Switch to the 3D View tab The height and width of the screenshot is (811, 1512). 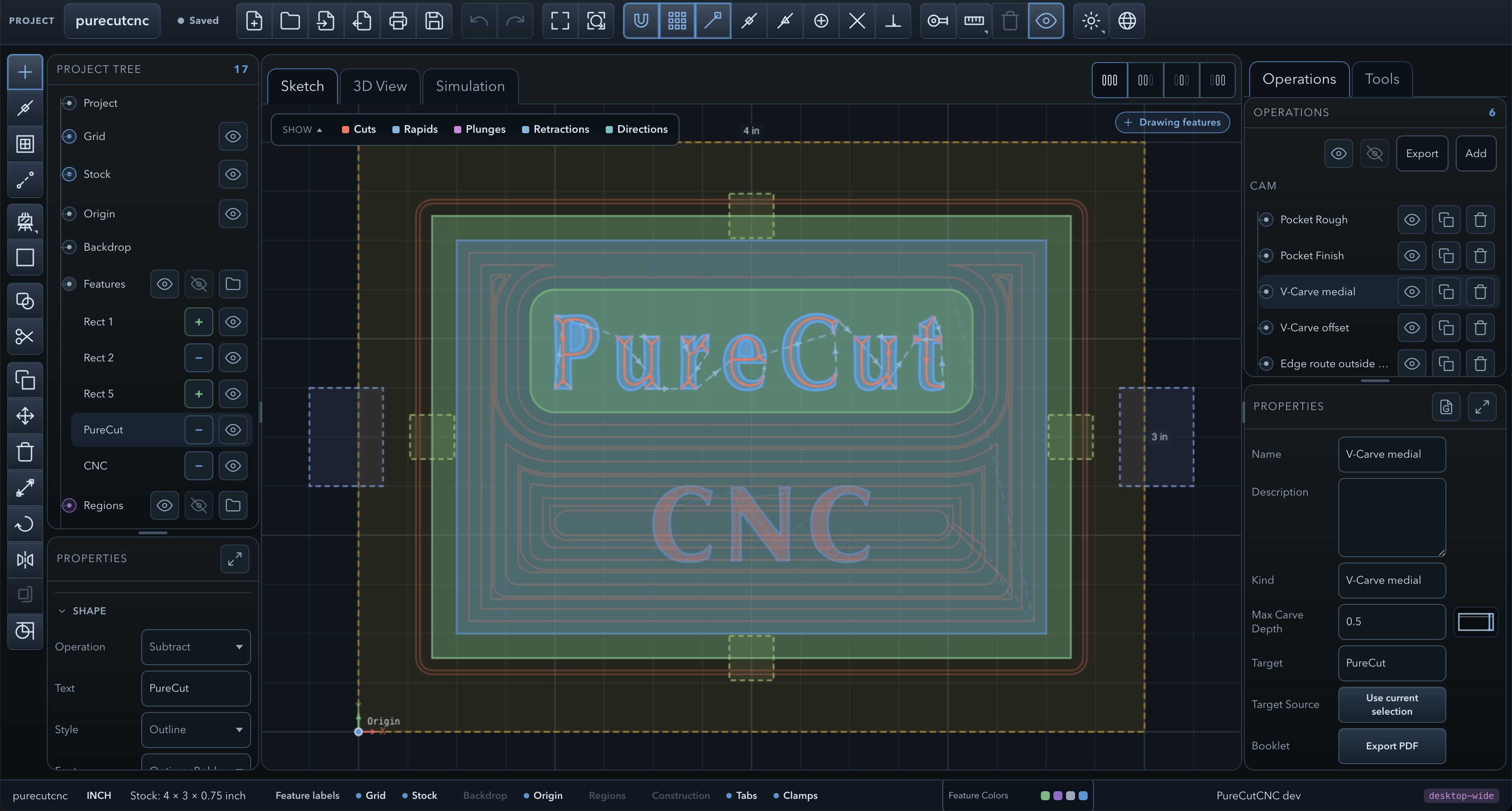380,86
